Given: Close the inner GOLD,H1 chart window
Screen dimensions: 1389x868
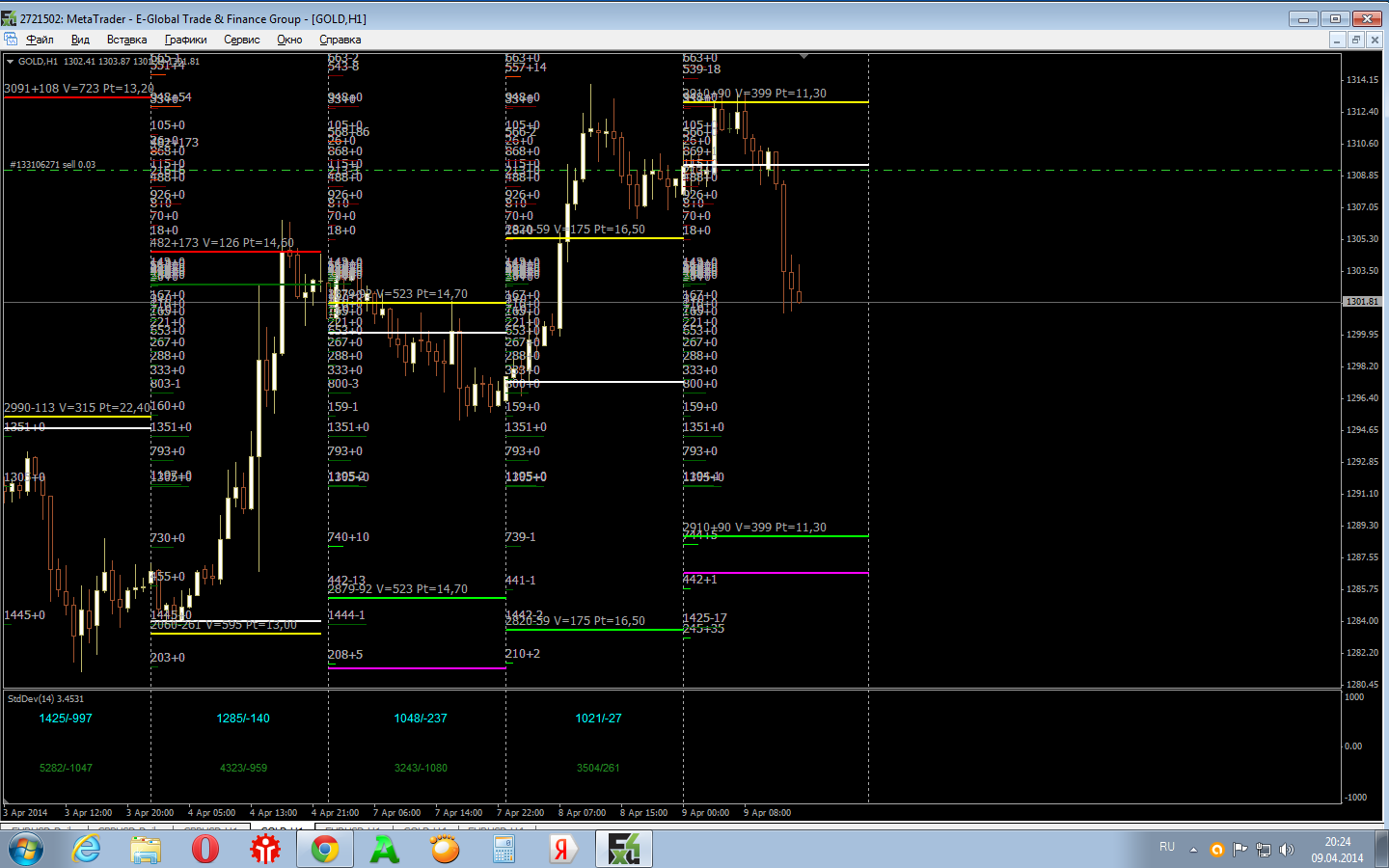Looking at the screenshot, I should point(1375,40).
